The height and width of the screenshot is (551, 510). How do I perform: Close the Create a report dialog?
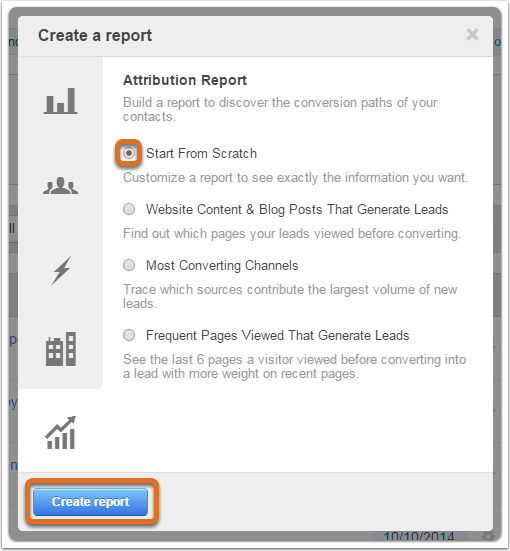(472, 35)
